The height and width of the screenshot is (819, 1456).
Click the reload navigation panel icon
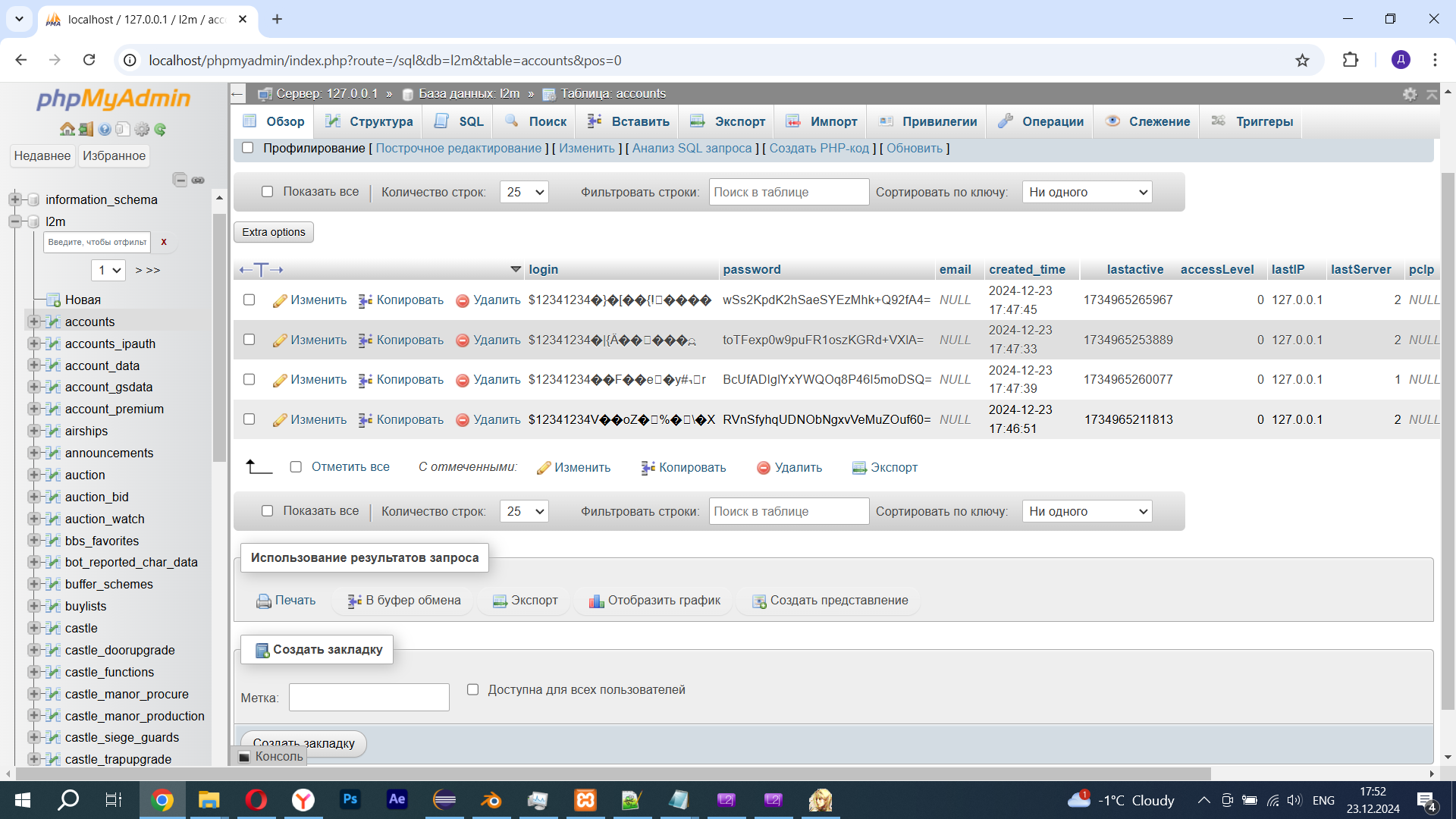coord(160,130)
